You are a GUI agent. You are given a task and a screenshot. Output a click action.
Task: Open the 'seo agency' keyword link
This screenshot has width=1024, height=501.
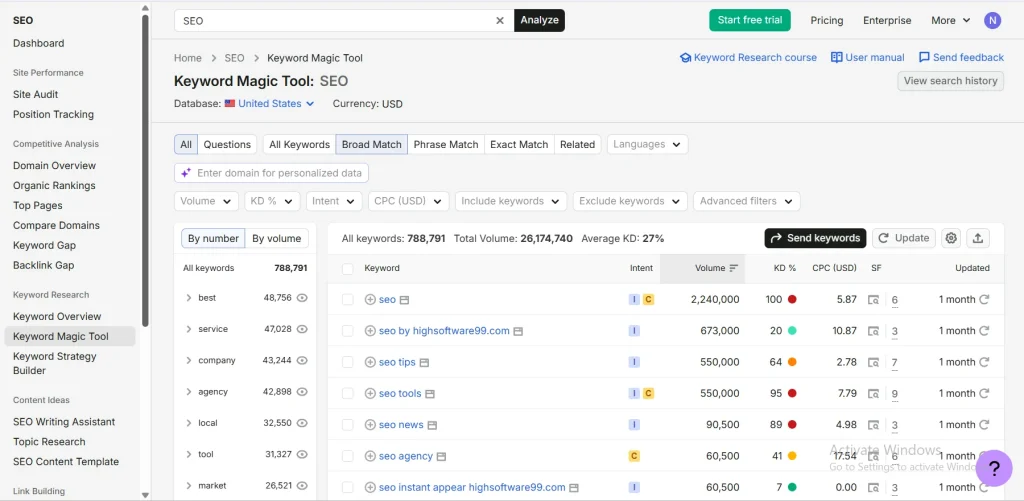pos(406,456)
